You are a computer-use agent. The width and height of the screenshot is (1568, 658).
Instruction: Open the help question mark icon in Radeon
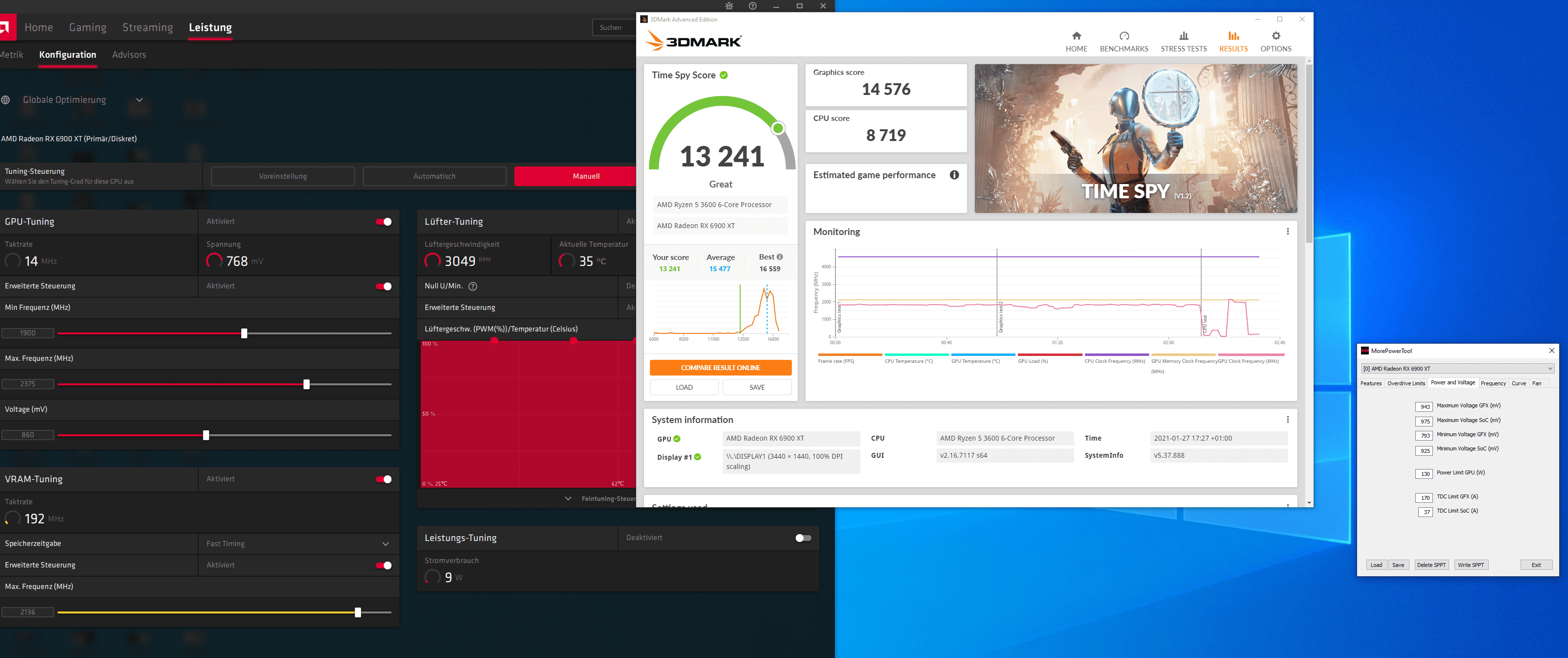(752, 6)
